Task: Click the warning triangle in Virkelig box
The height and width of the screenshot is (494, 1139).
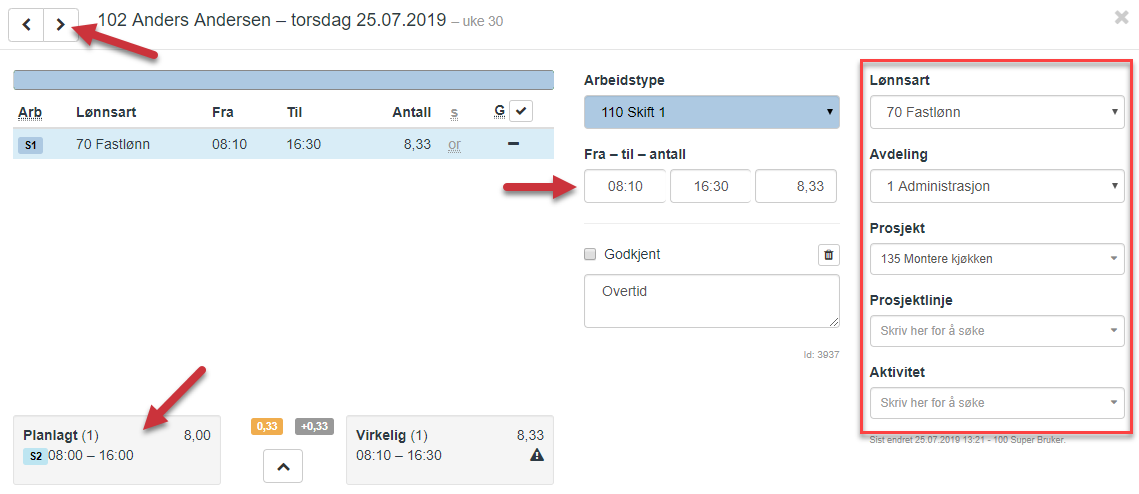Action: point(537,455)
